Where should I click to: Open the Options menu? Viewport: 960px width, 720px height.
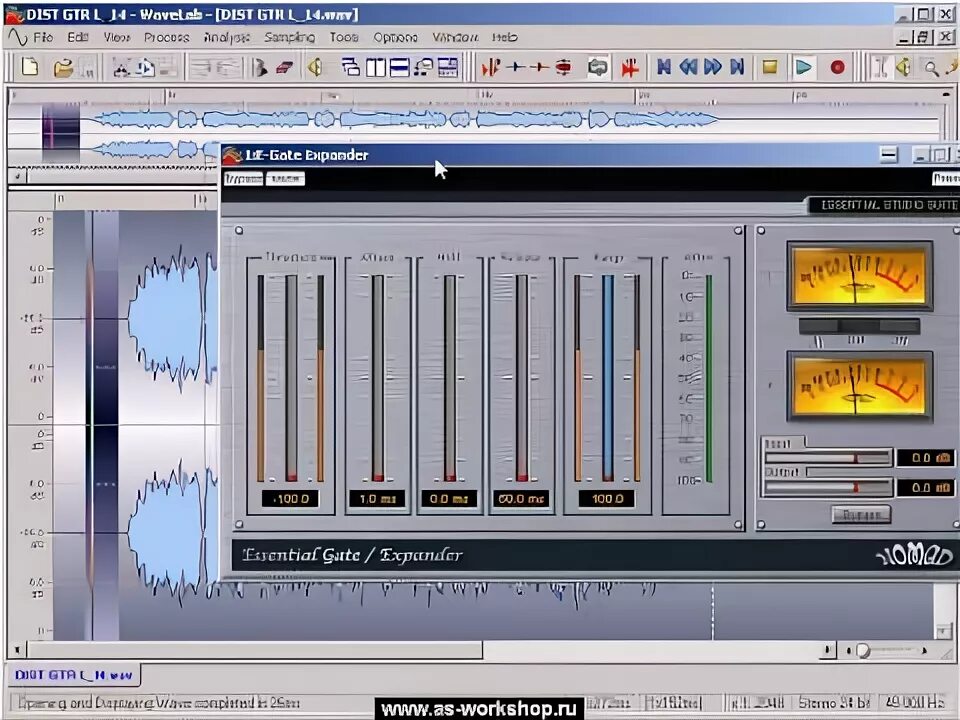[x=395, y=37]
